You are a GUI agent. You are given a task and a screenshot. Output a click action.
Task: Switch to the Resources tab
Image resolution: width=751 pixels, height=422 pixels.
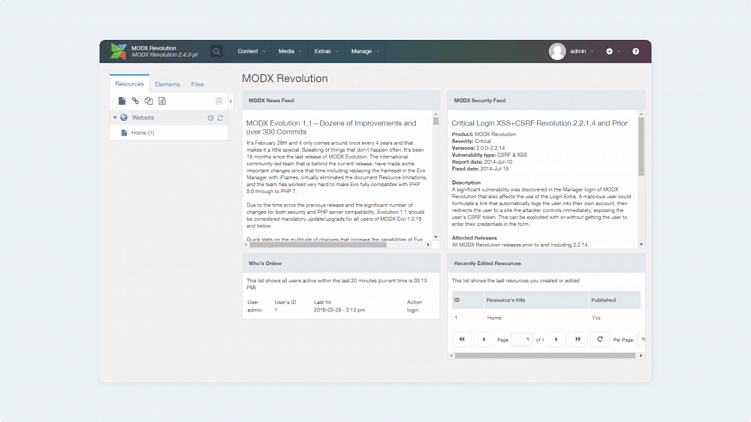click(129, 84)
